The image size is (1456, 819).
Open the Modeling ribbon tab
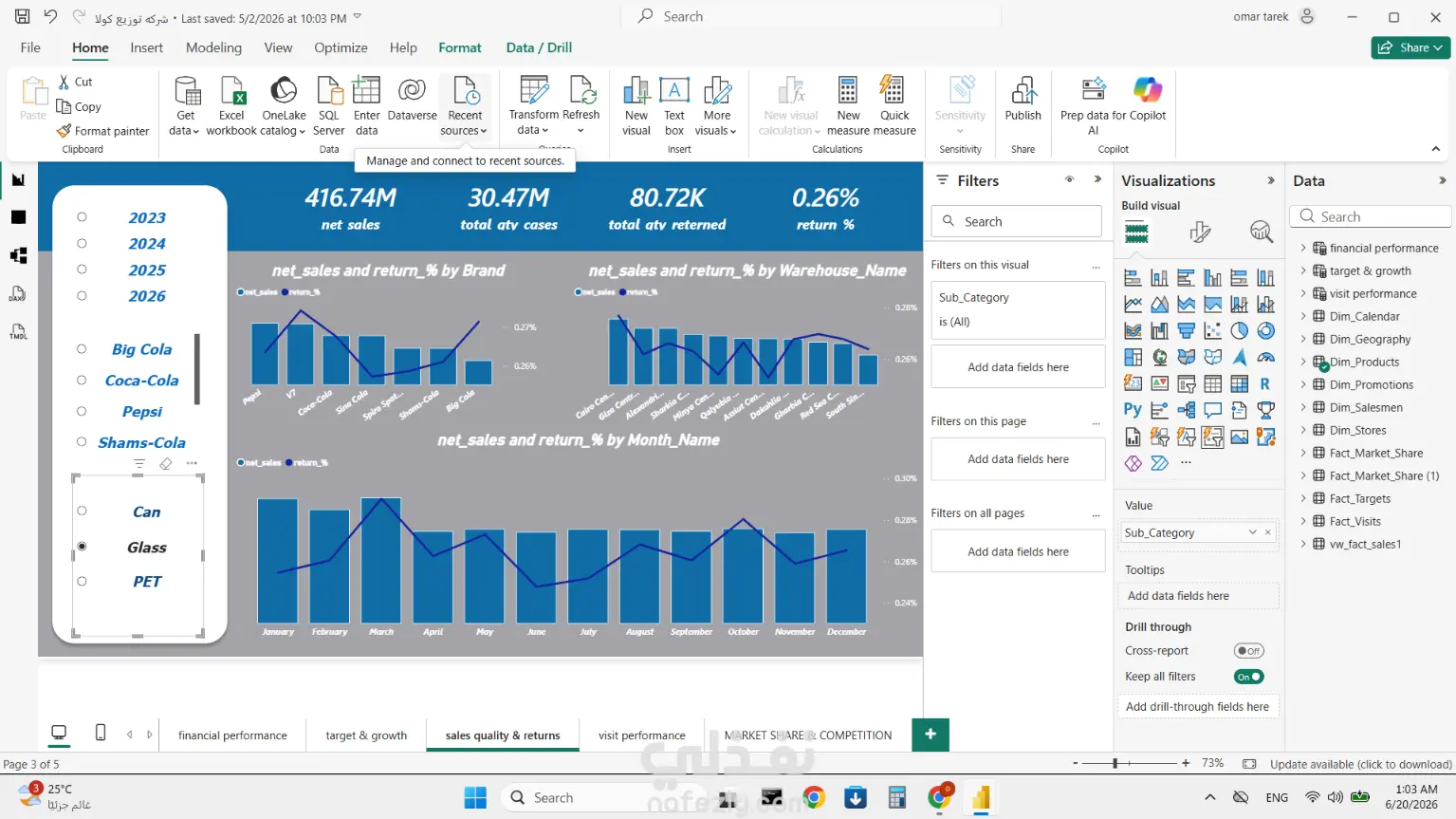[213, 47]
